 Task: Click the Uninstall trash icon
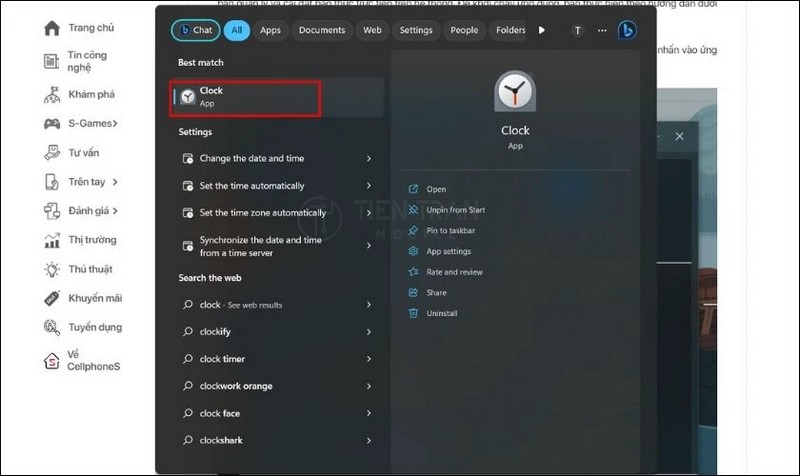point(413,313)
